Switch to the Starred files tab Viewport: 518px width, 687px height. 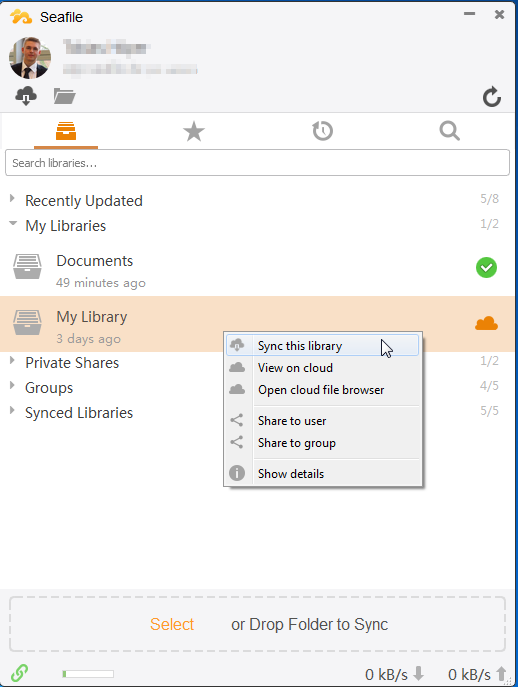(194, 131)
